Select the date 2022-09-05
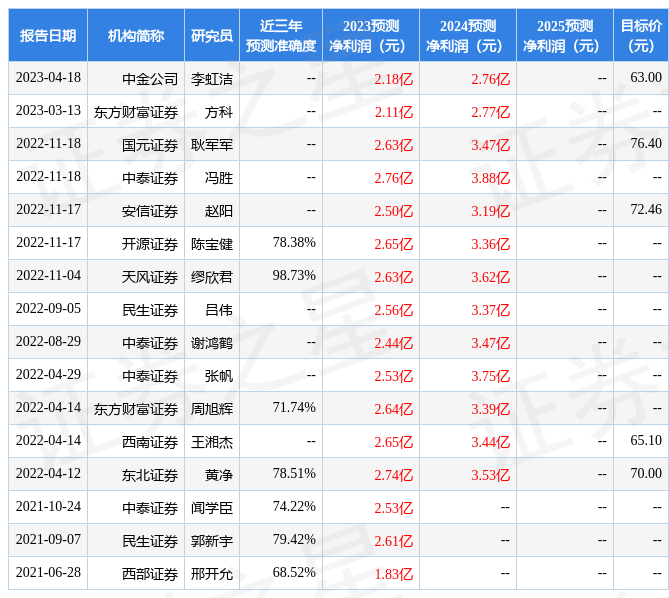669x598 pixels. point(48,308)
